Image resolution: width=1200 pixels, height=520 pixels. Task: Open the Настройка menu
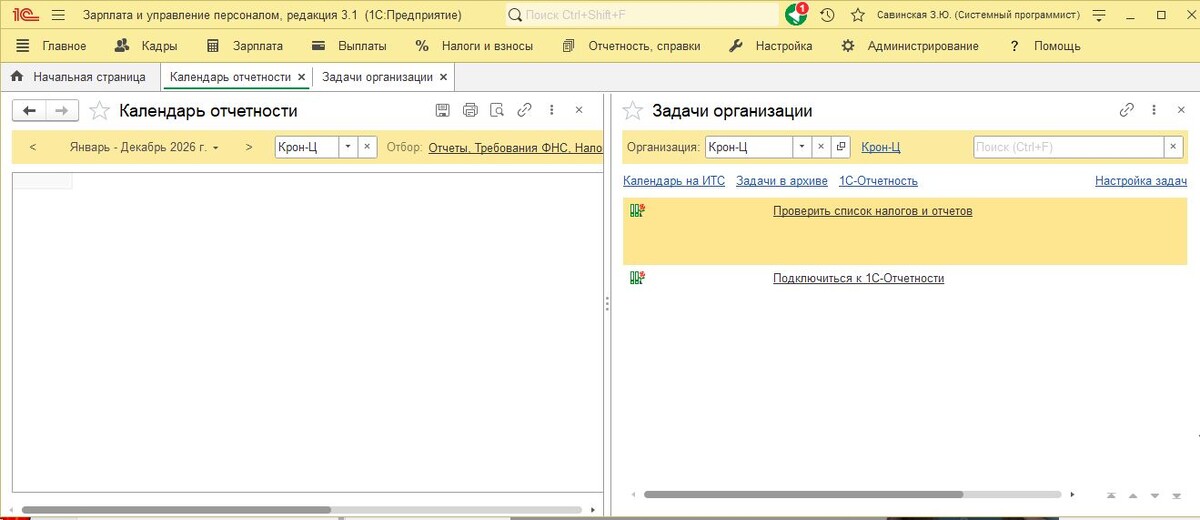pyautogui.click(x=771, y=46)
